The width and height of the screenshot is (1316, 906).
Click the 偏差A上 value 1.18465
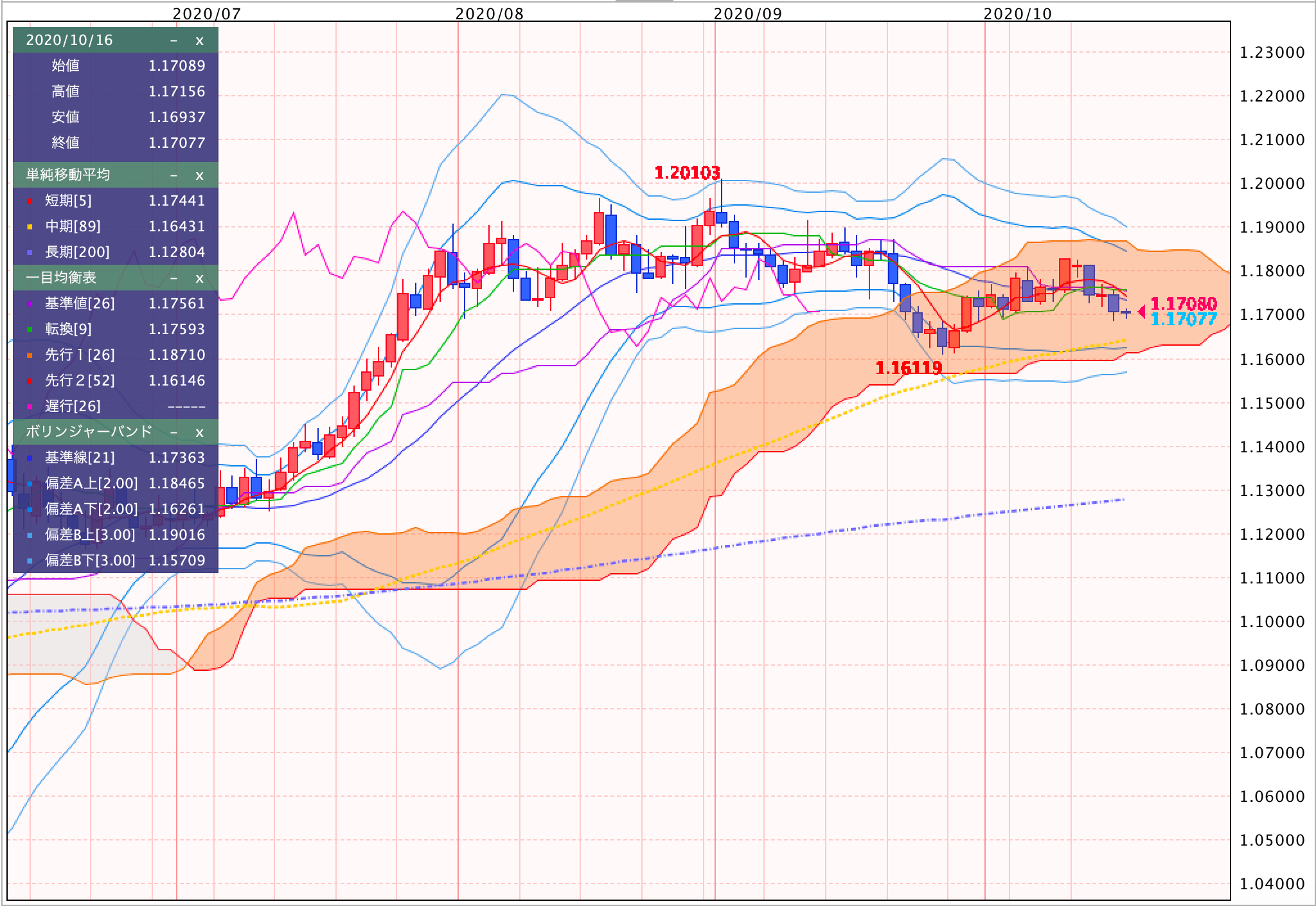coord(177,483)
